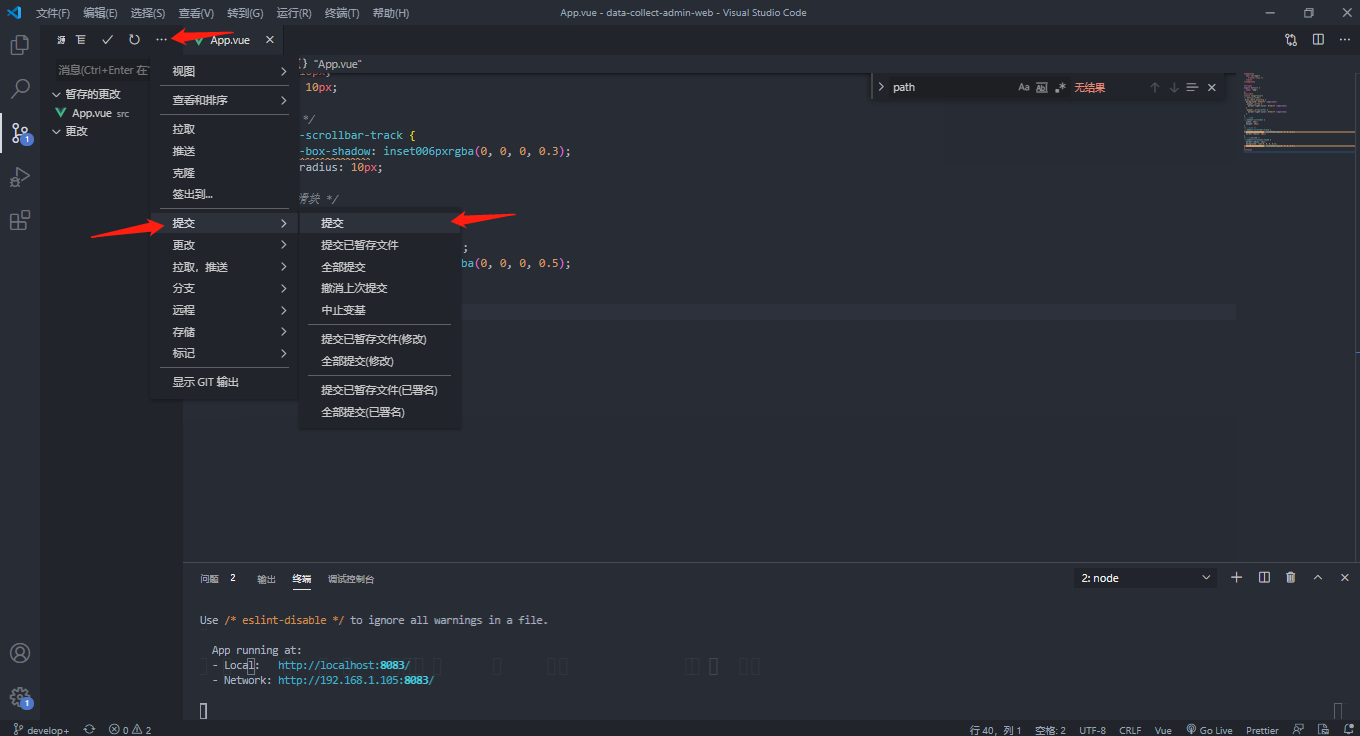
Task: Open the 192.168.1.105:8083 network link
Action: tap(356, 680)
